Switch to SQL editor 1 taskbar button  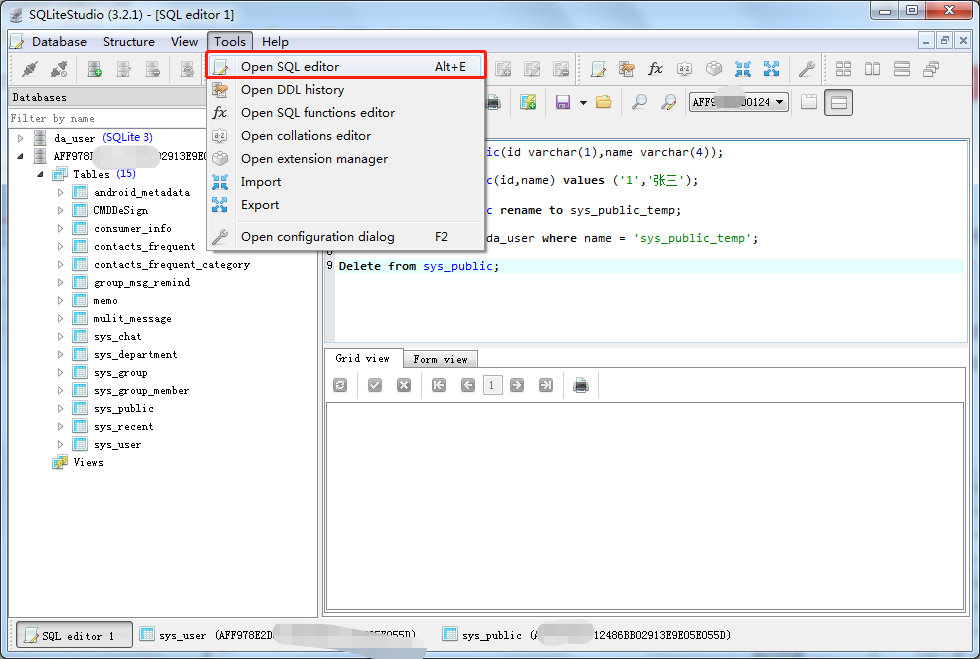pyautogui.click(x=74, y=635)
